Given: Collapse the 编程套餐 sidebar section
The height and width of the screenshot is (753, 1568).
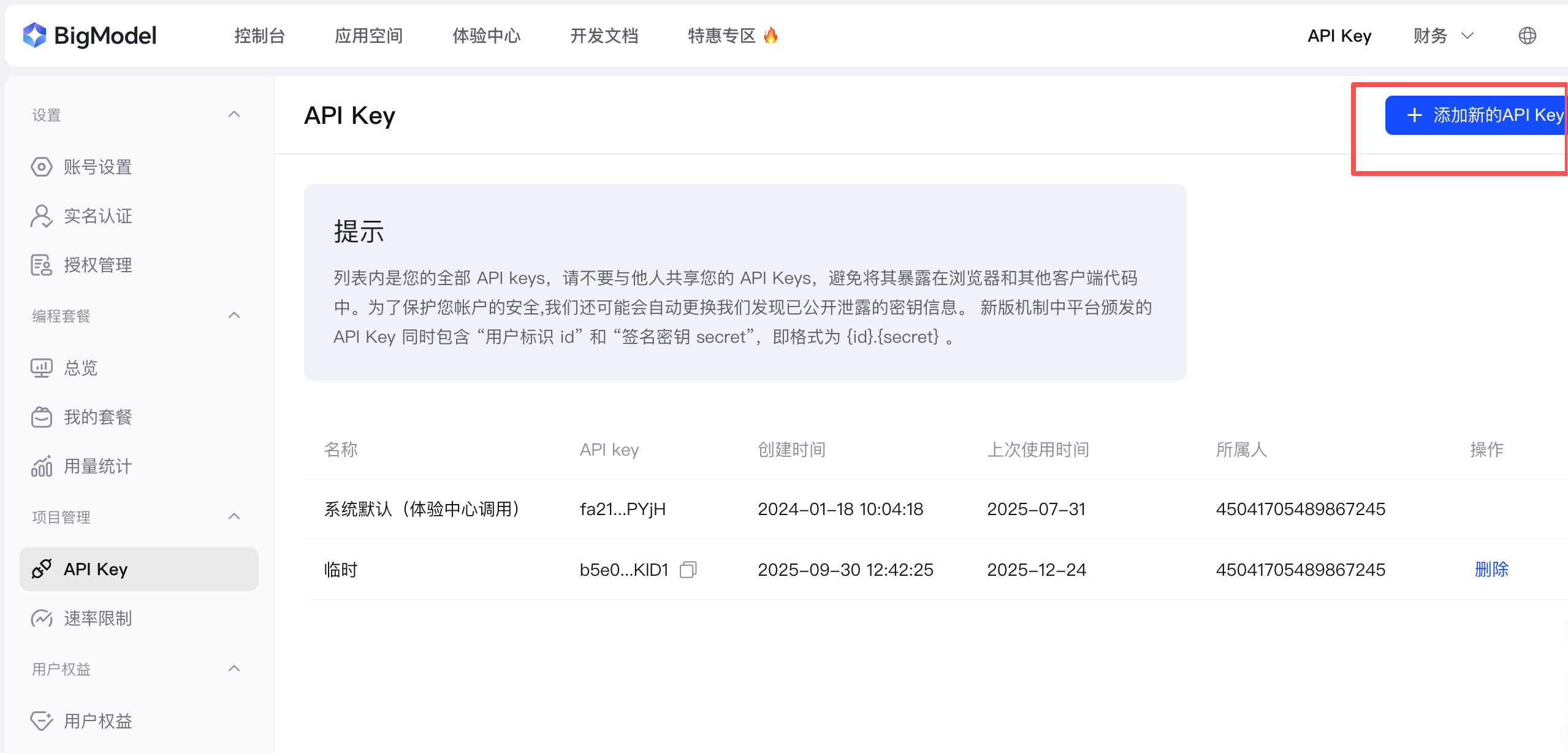Looking at the screenshot, I should coord(234,316).
